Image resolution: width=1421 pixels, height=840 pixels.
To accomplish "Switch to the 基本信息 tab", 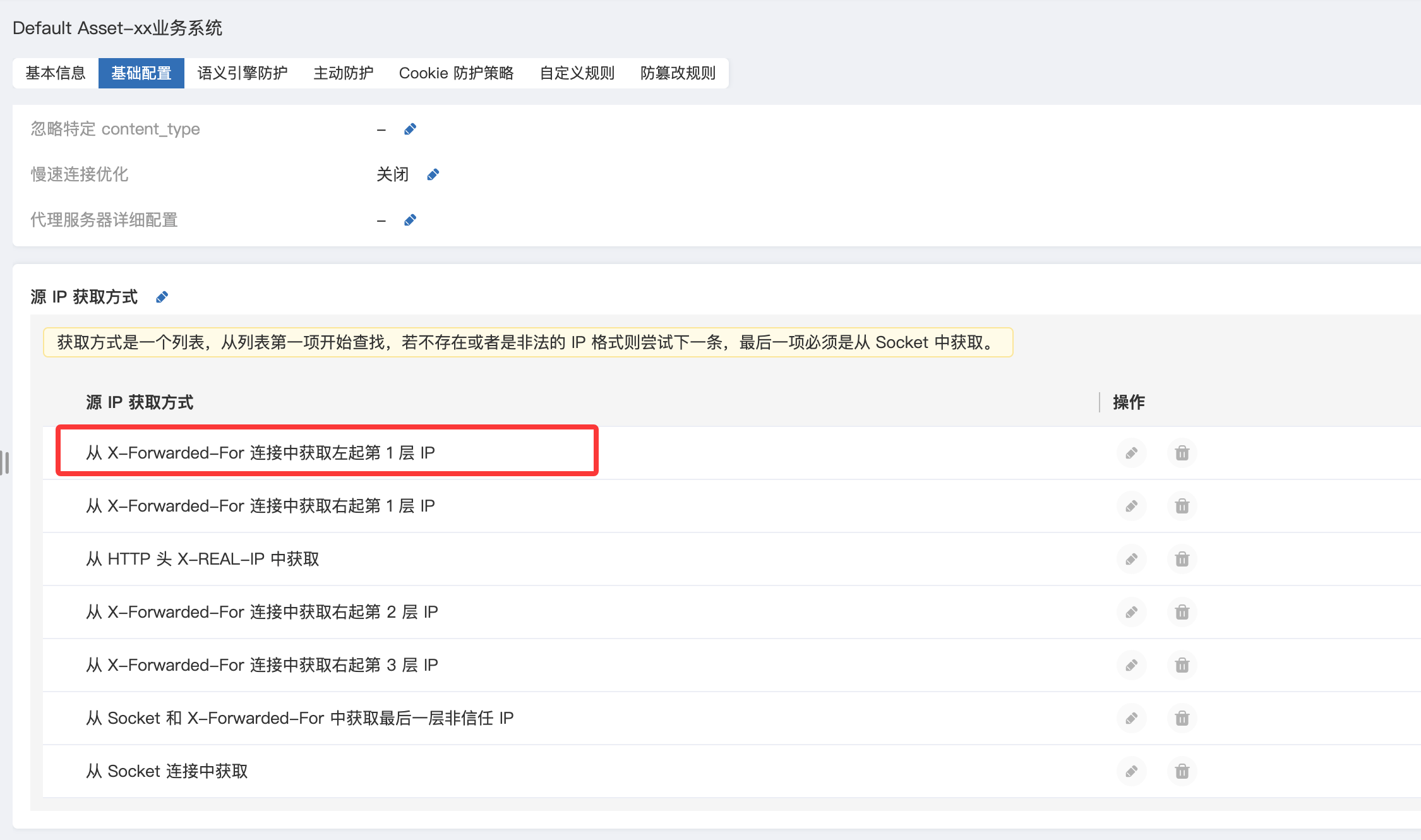I will click(x=56, y=73).
